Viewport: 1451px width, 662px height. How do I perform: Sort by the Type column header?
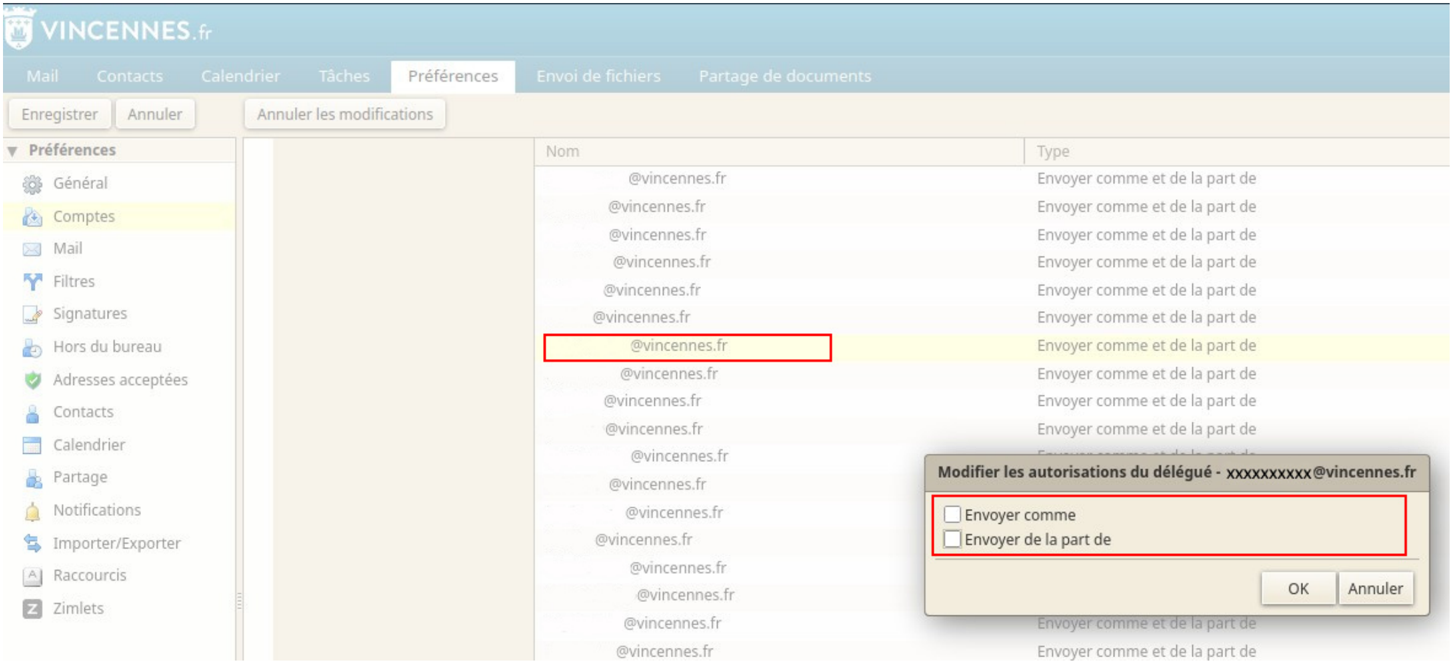click(1237, 152)
